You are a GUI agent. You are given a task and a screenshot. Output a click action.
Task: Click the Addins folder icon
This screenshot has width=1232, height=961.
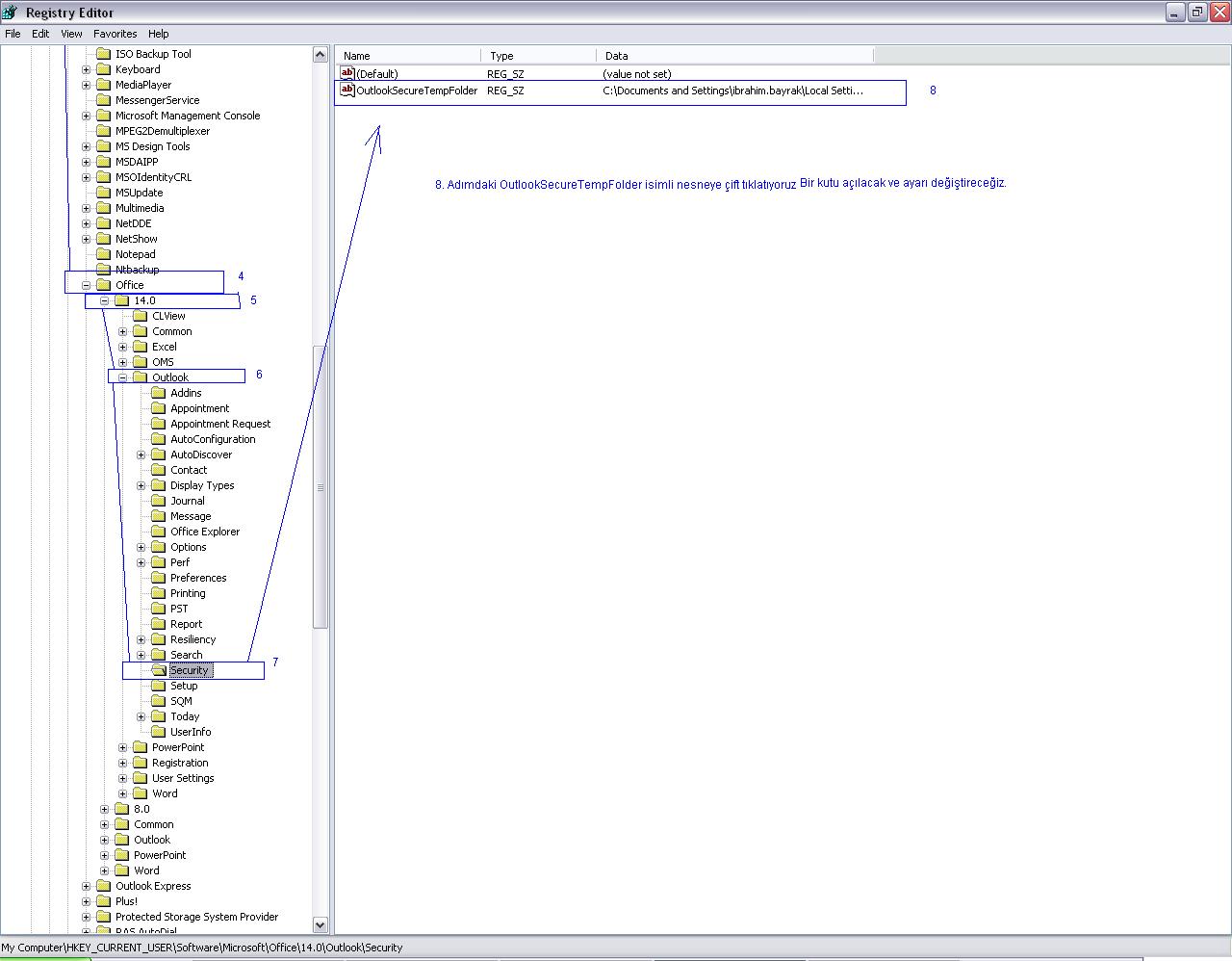pos(159,393)
